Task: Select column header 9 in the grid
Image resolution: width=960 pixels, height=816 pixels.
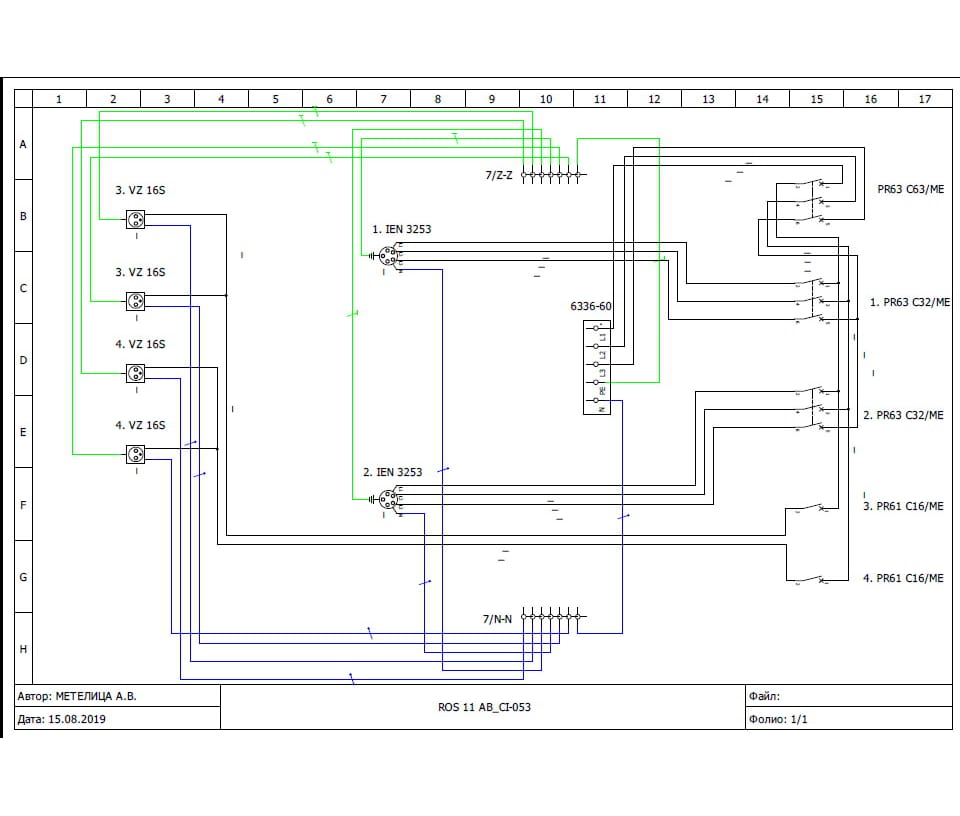Action: click(492, 99)
